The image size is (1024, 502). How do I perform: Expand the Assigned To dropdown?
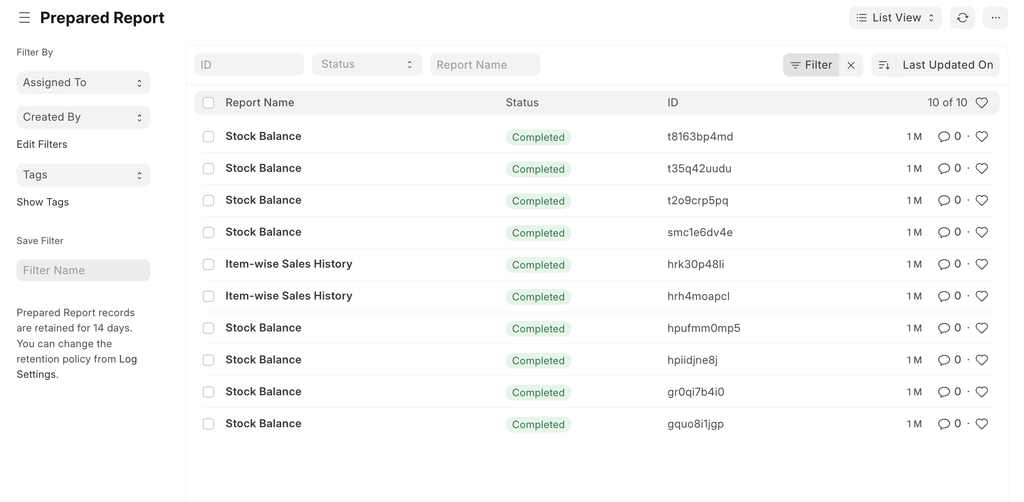click(83, 83)
